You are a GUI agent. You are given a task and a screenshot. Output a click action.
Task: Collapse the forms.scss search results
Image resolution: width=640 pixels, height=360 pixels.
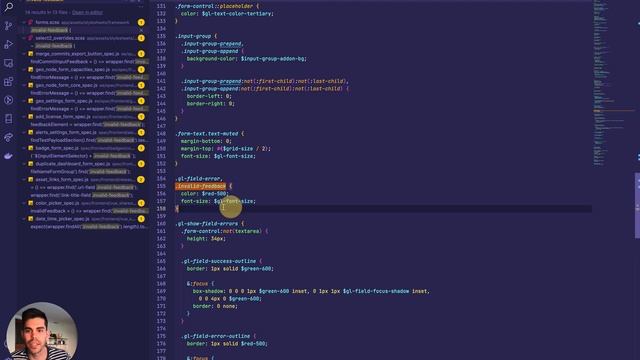point(24,22)
